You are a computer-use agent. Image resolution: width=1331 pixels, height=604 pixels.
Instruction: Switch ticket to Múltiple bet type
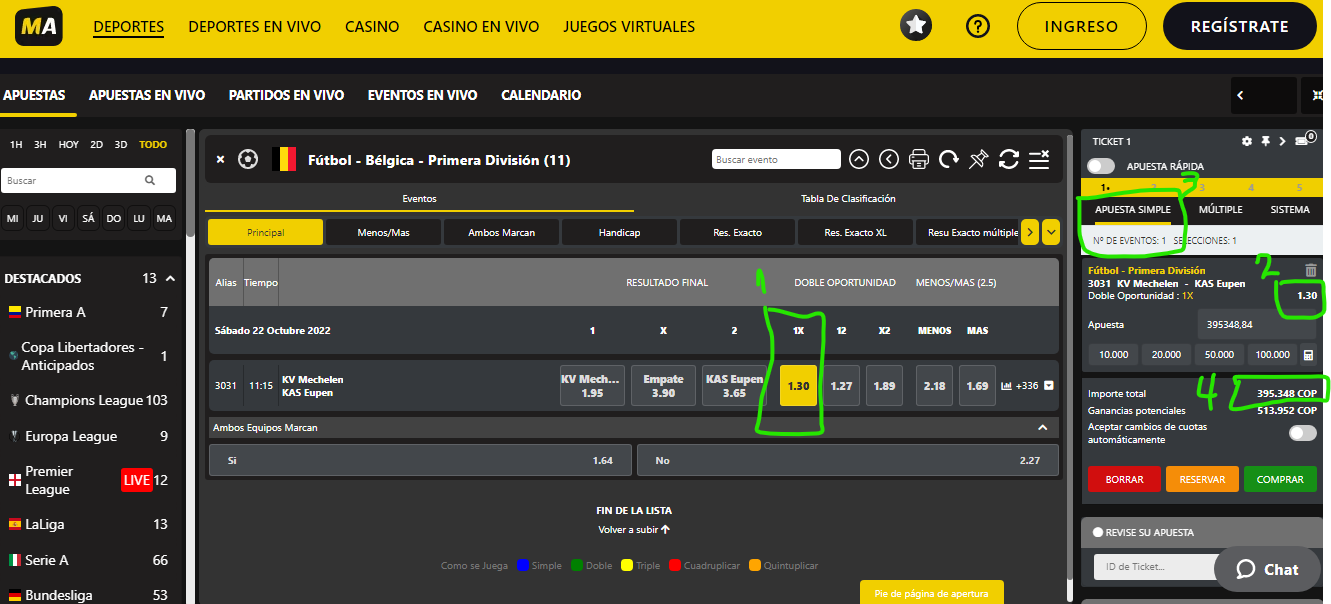pos(1220,210)
